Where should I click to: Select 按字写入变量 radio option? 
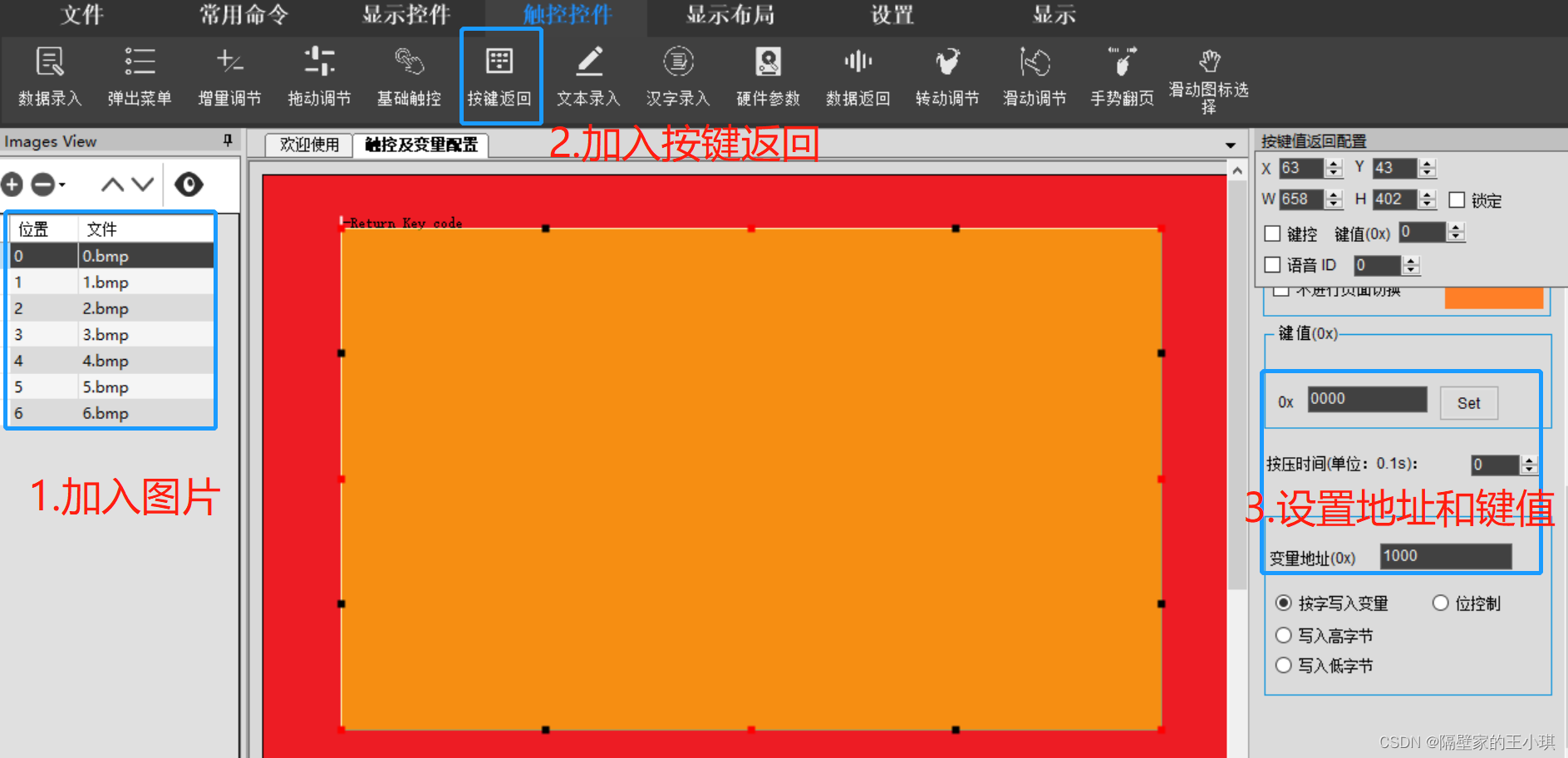click(1284, 603)
